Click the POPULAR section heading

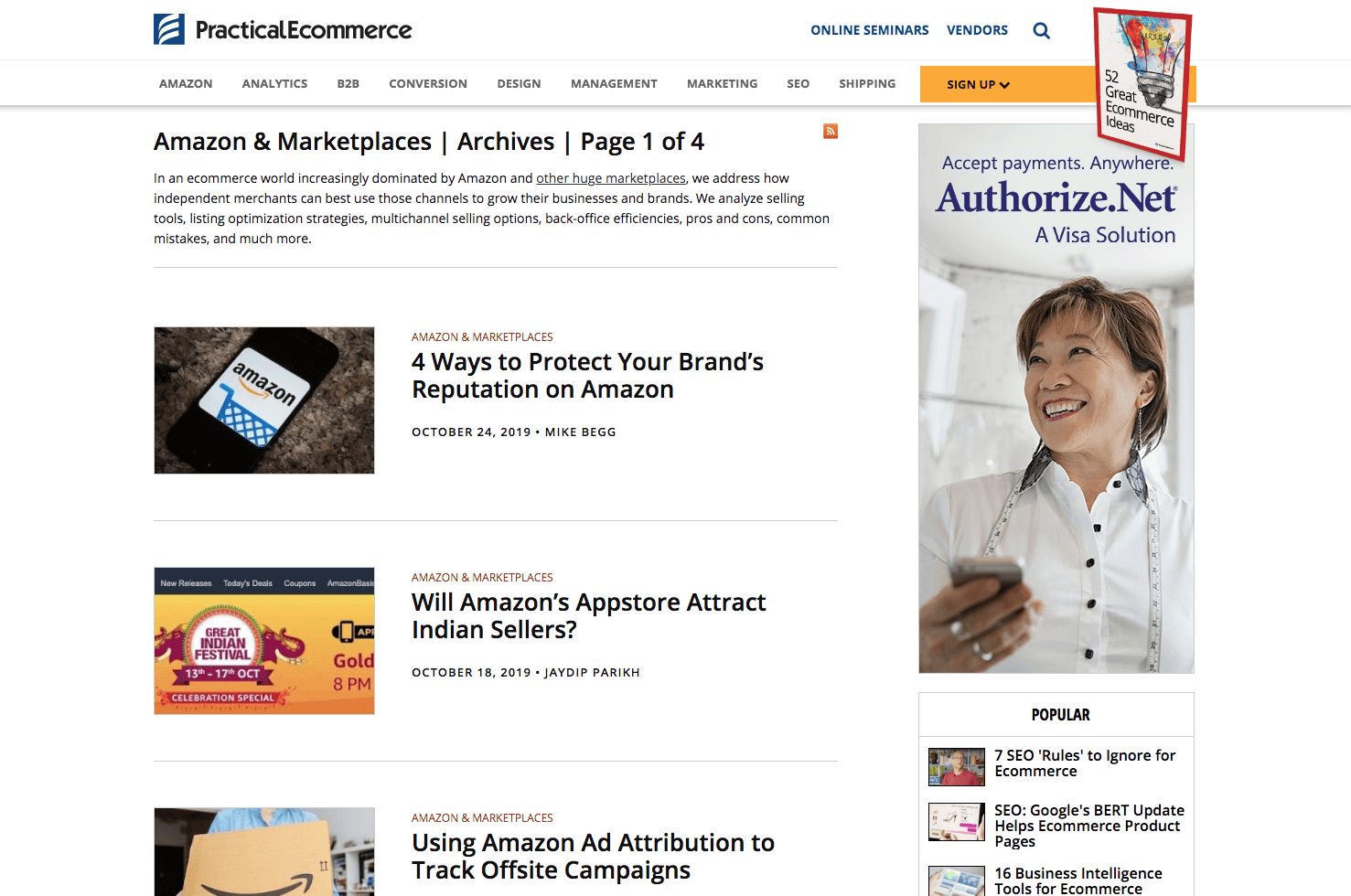click(x=1060, y=715)
